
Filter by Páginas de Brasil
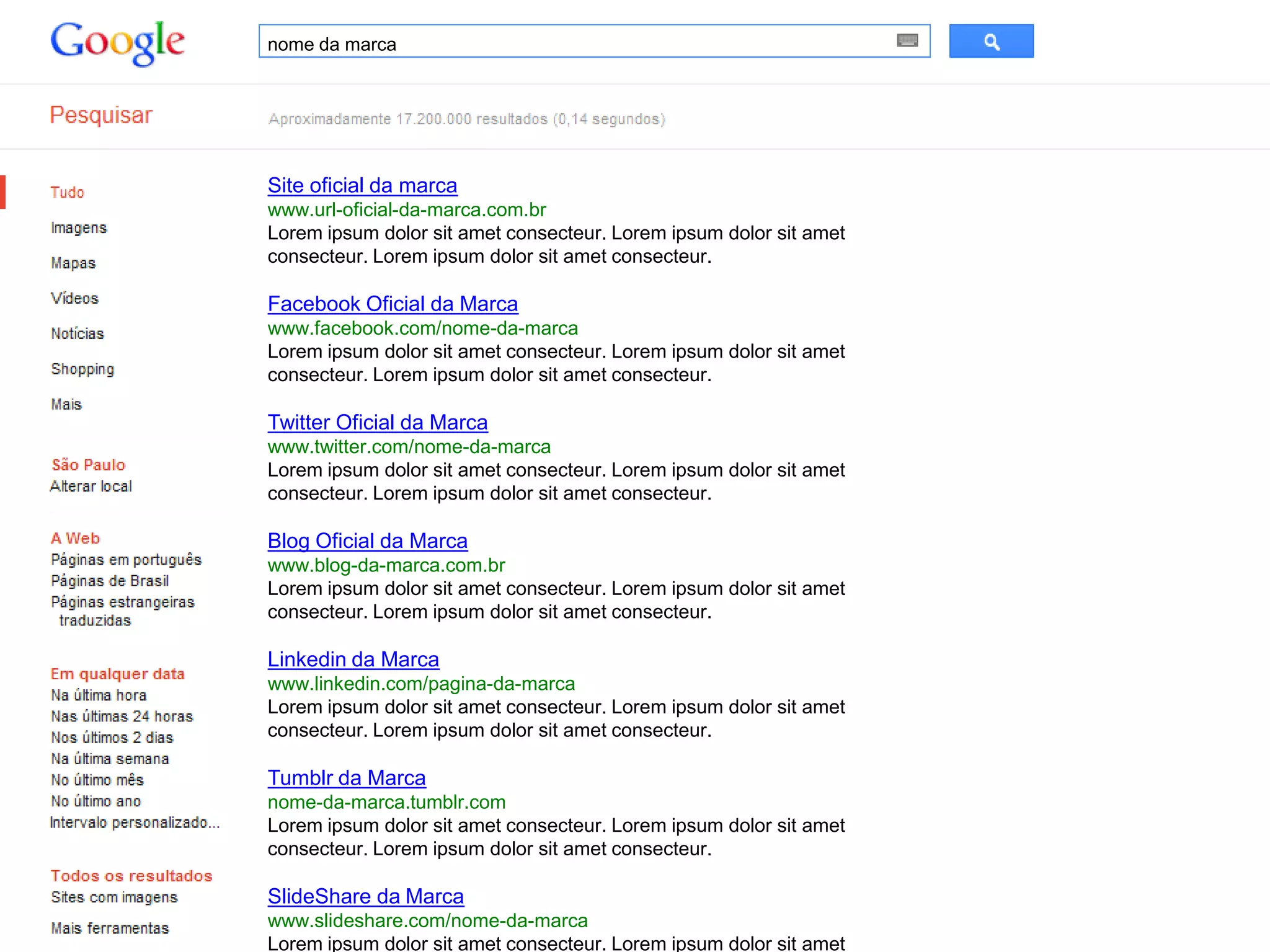[110, 581]
